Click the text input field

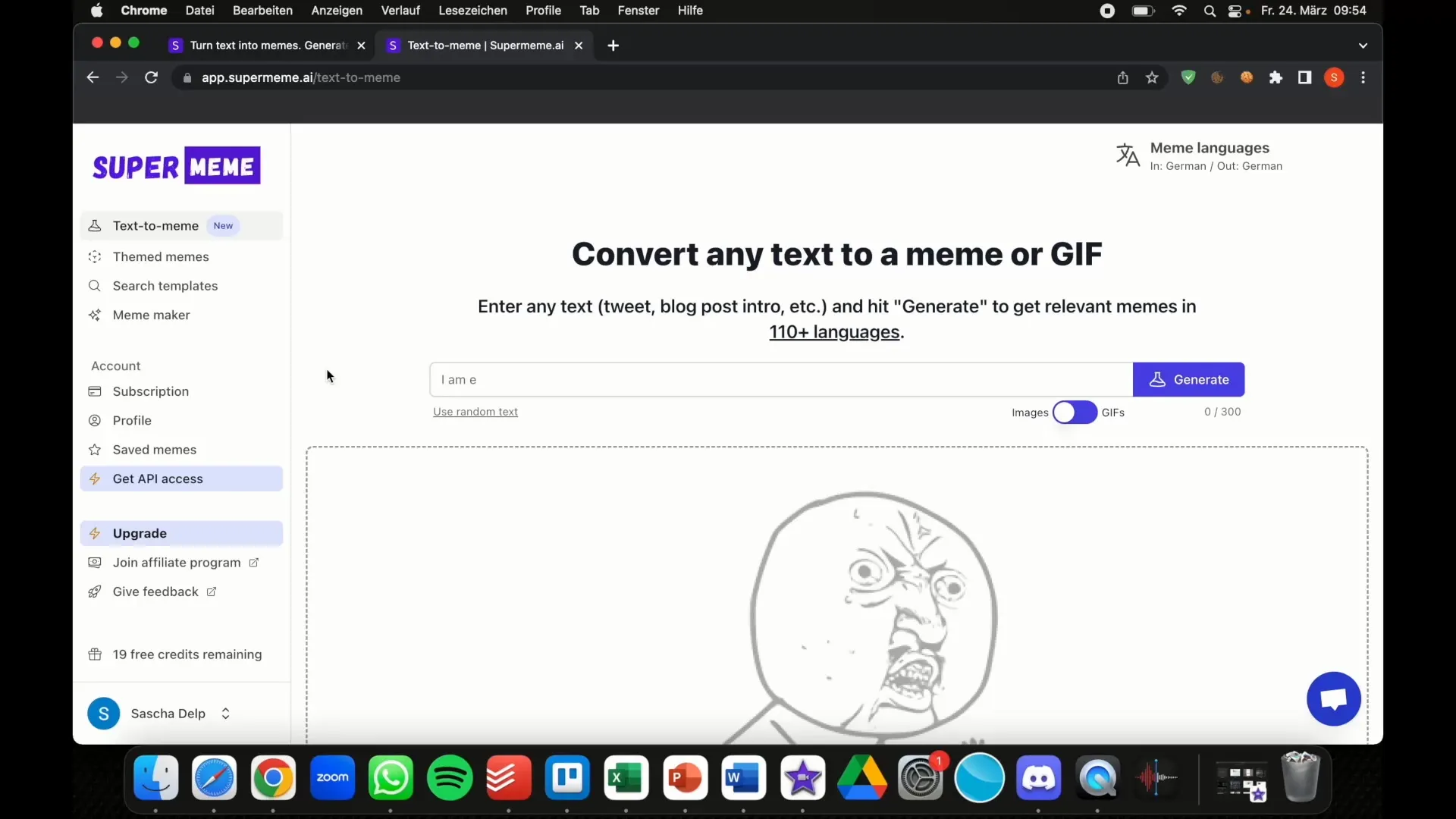[781, 379]
